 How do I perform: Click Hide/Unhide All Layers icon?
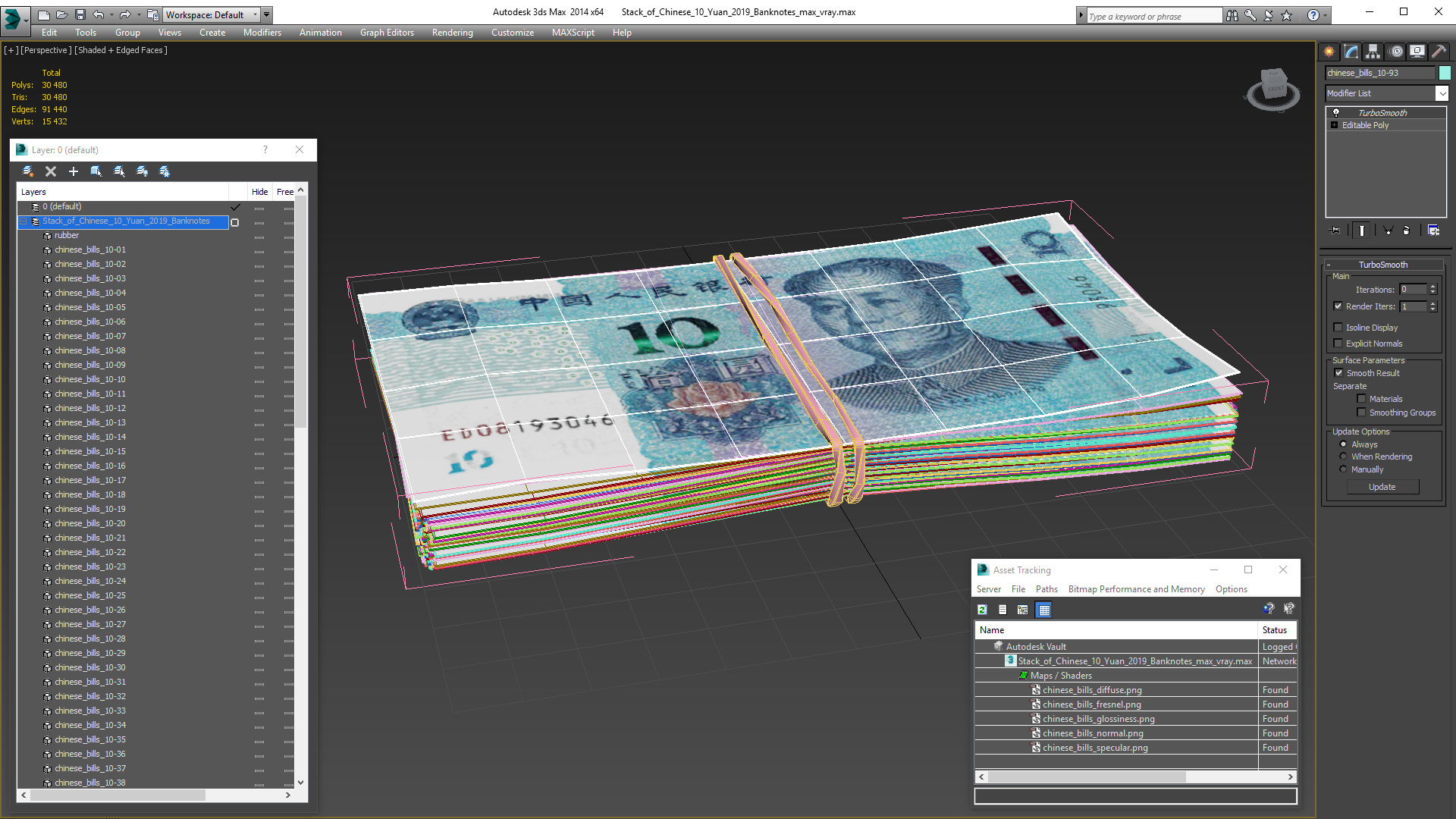[142, 171]
